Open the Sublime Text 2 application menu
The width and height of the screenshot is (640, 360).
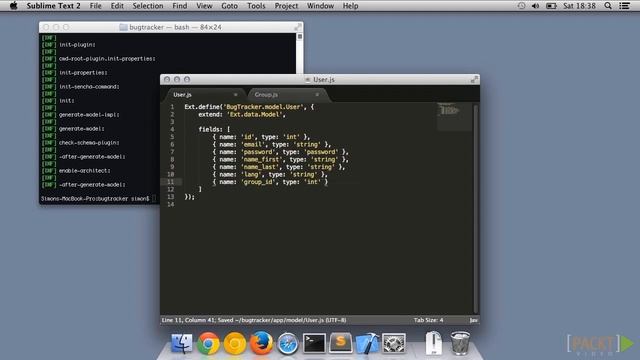tap(53, 6)
